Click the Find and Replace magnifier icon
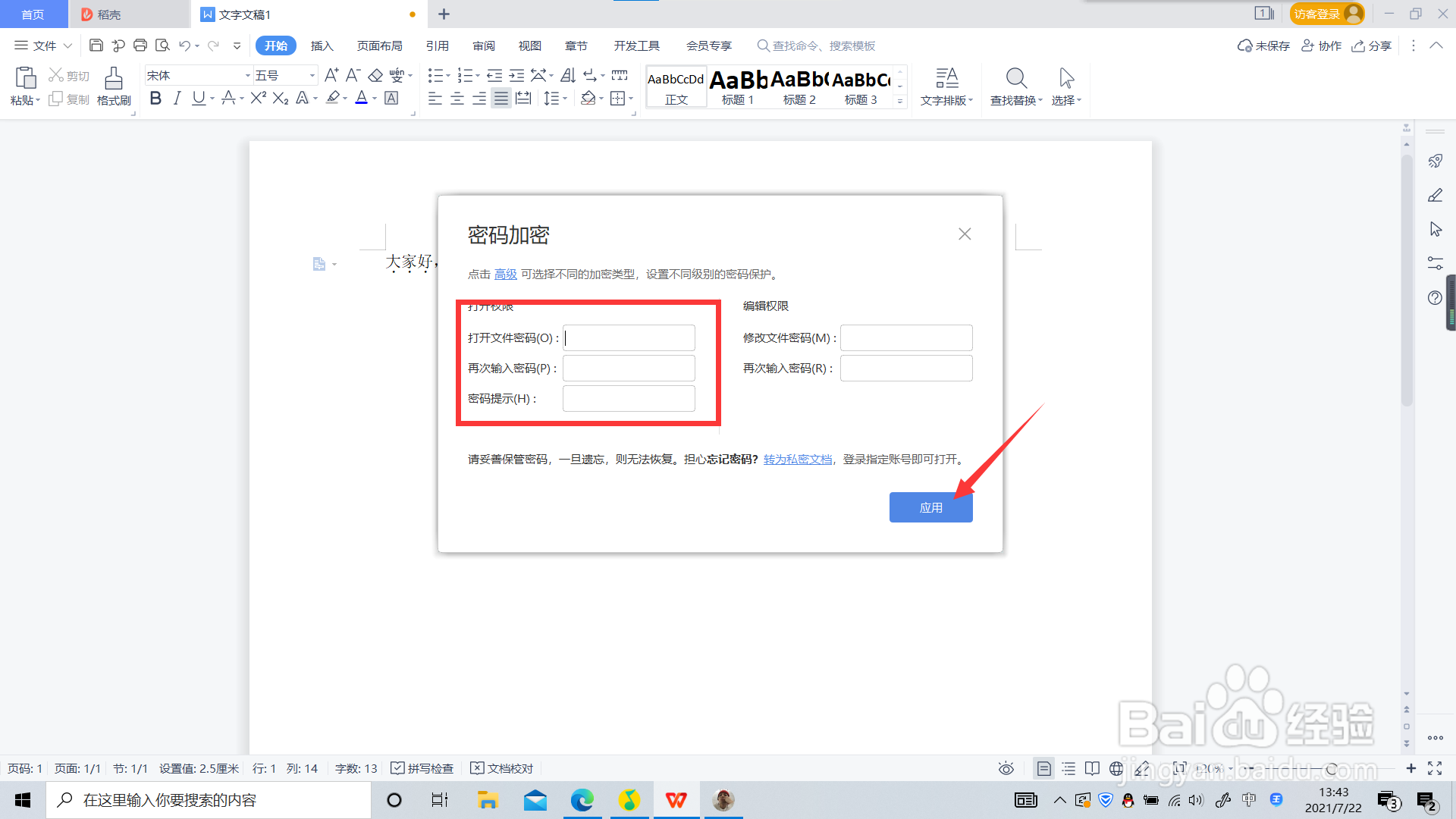The height and width of the screenshot is (819, 1456). pyautogui.click(x=1016, y=78)
